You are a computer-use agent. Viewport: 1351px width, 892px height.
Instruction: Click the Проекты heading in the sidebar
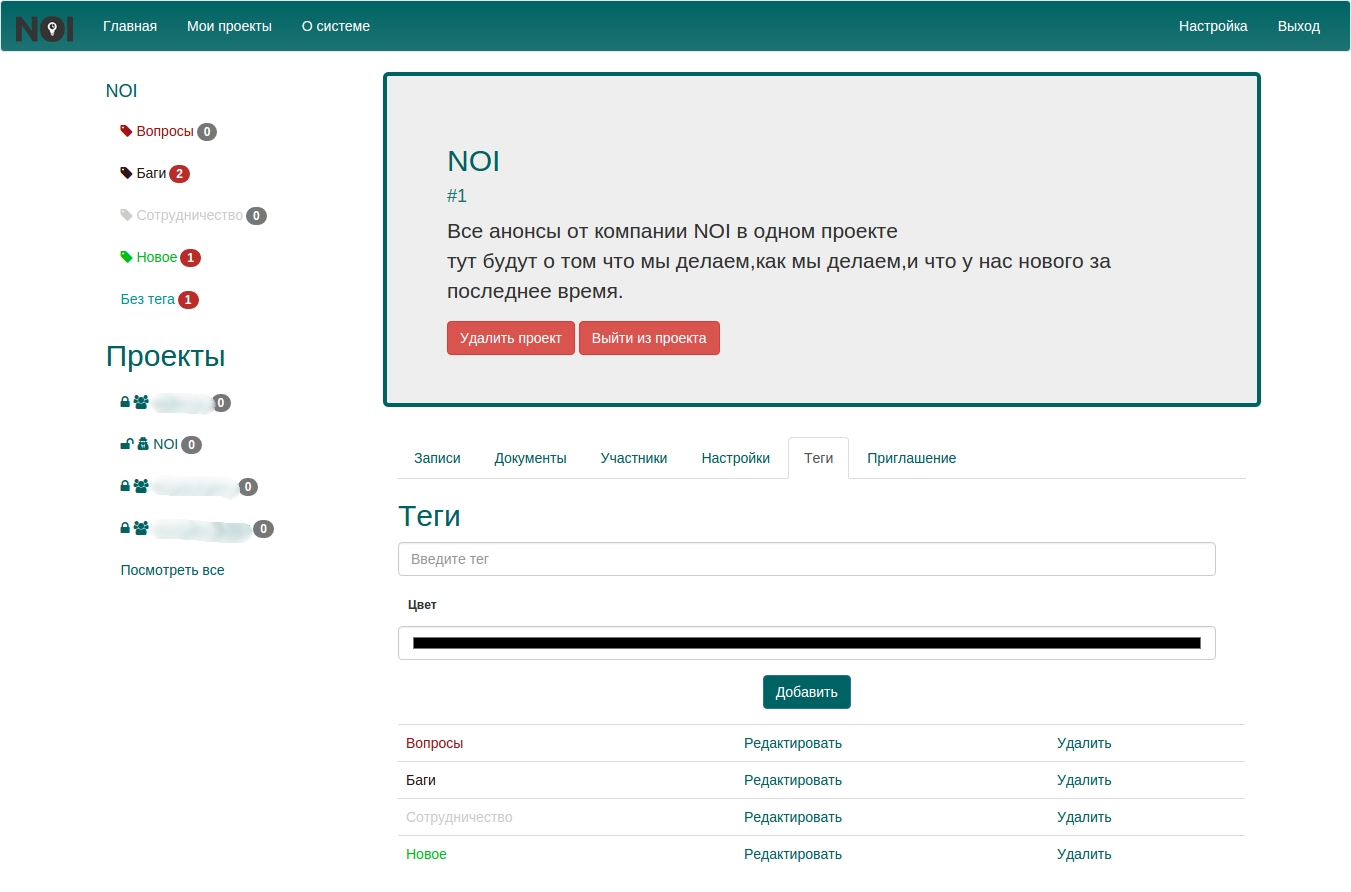click(166, 357)
